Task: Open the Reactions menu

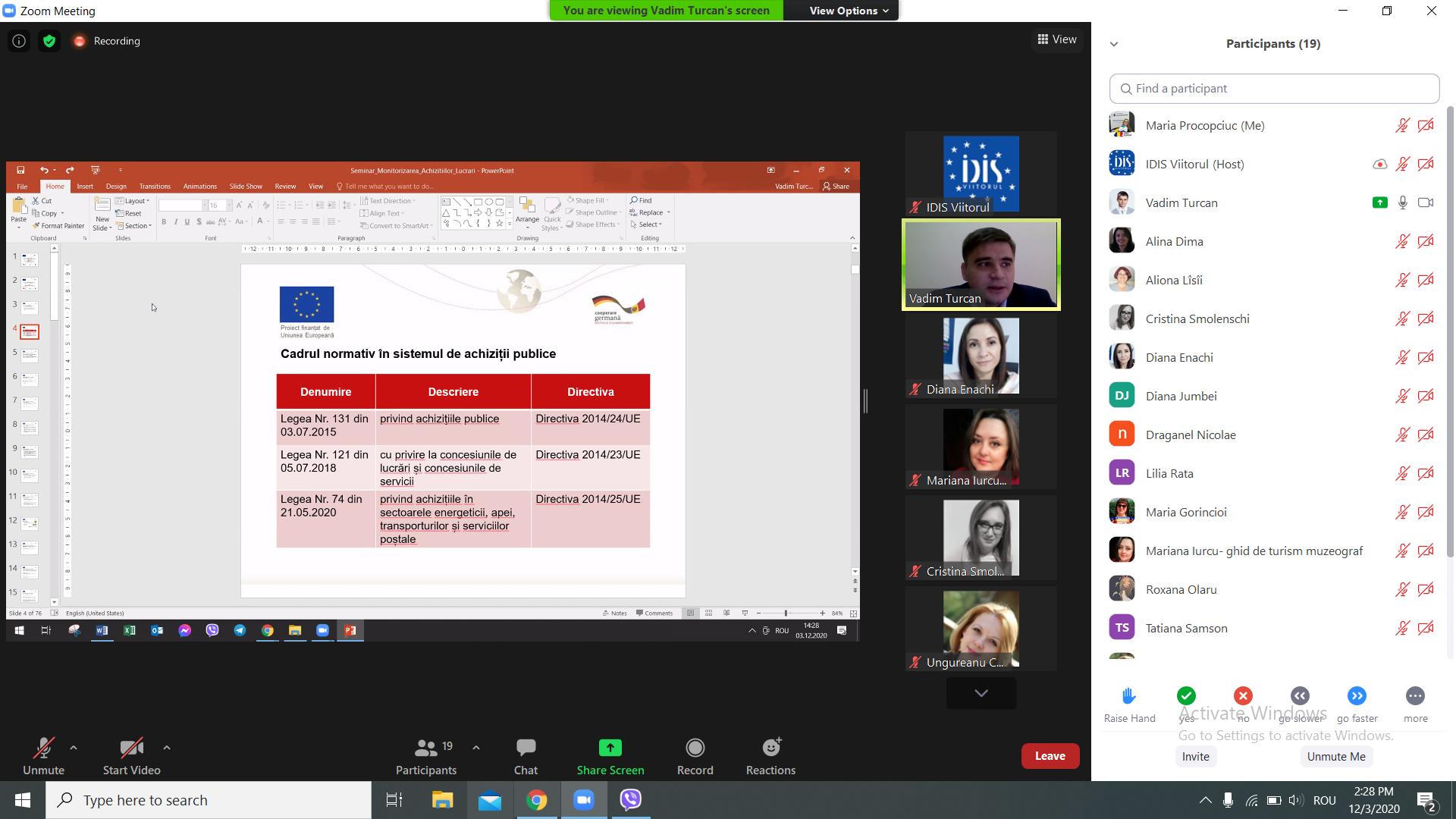Action: (770, 756)
